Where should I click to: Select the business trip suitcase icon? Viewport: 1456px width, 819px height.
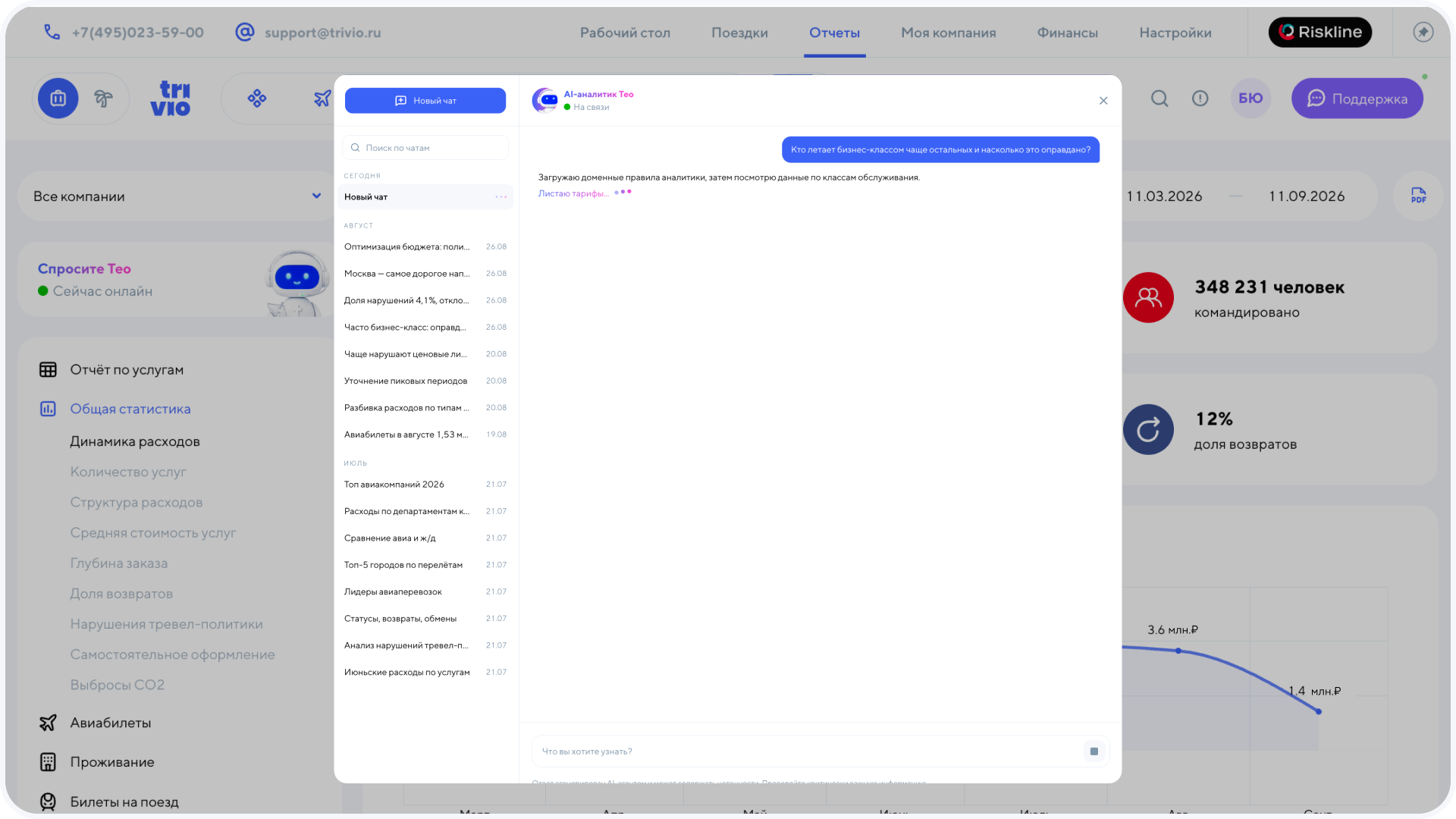pyautogui.click(x=58, y=98)
